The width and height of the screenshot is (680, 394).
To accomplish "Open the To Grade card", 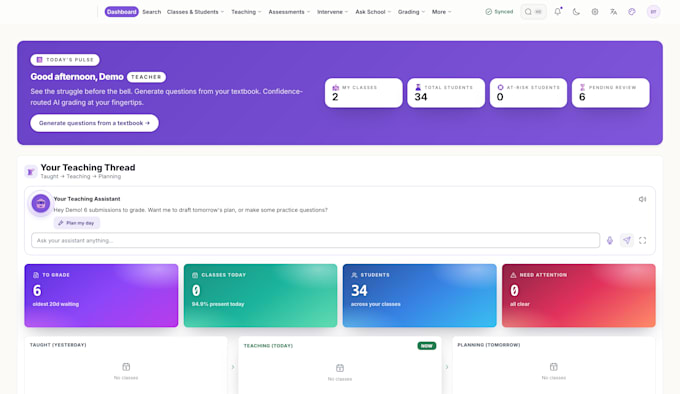I will point(101,296).
